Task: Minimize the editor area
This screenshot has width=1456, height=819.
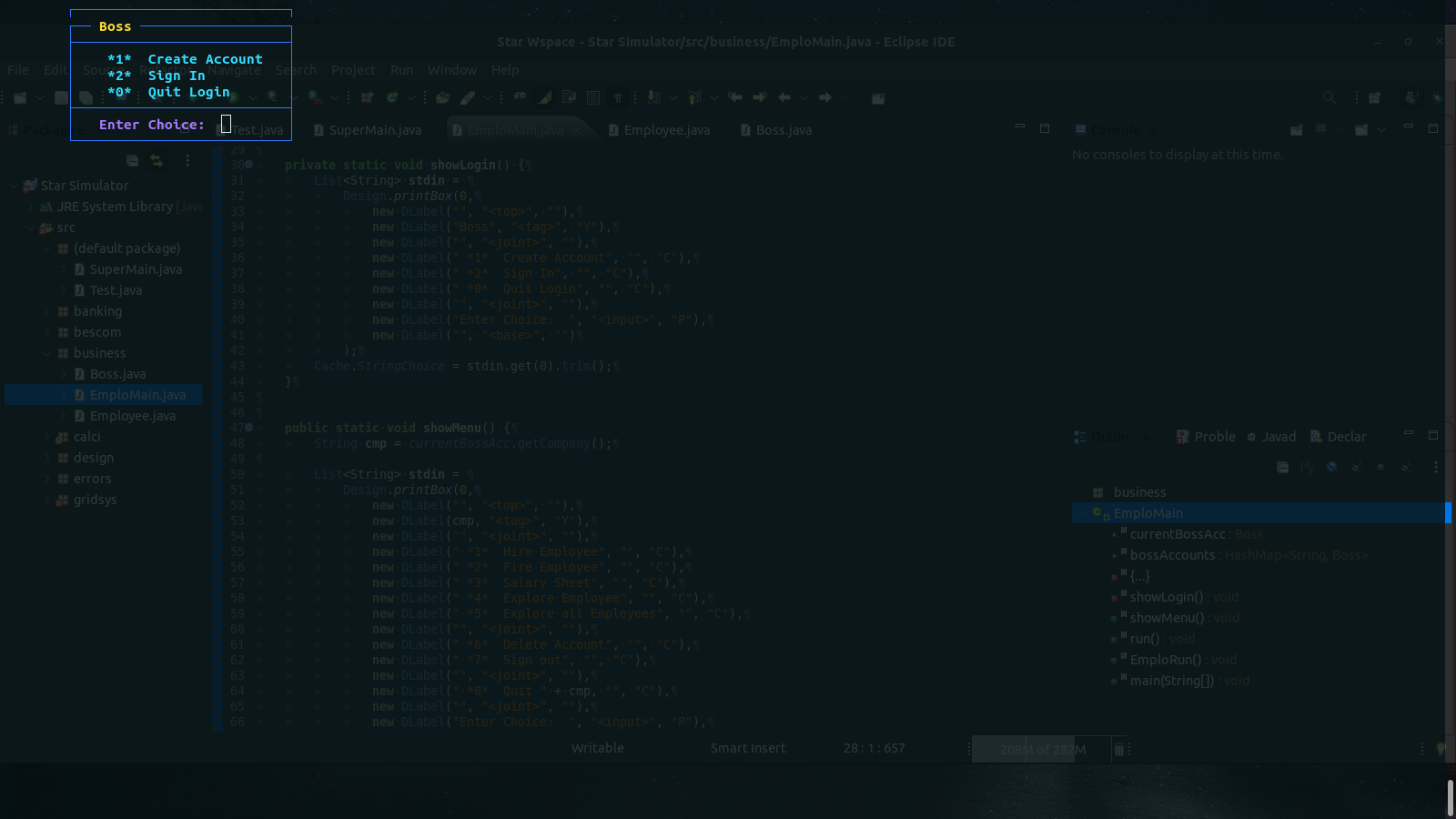Action: [1017, 128]
